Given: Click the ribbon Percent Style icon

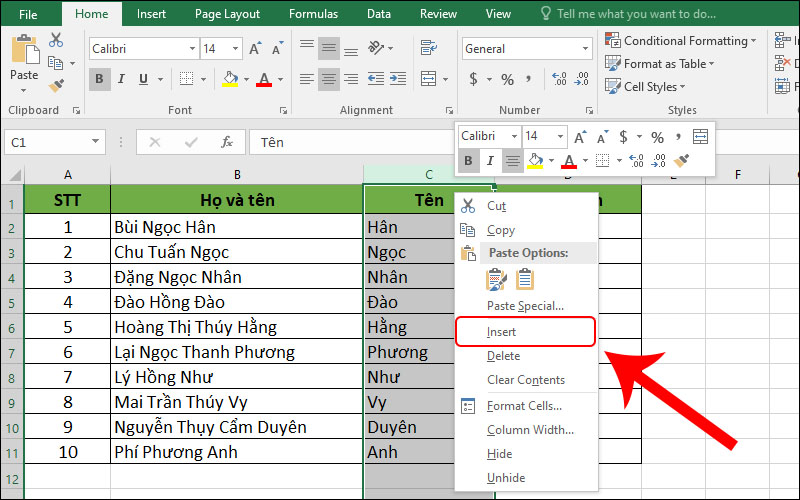Looking at the screenshot, I should point(507,80).
